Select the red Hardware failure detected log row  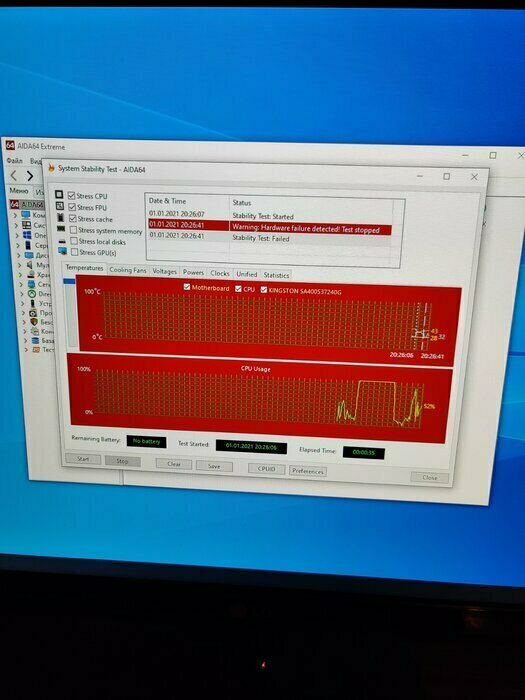tap(270, 227)
